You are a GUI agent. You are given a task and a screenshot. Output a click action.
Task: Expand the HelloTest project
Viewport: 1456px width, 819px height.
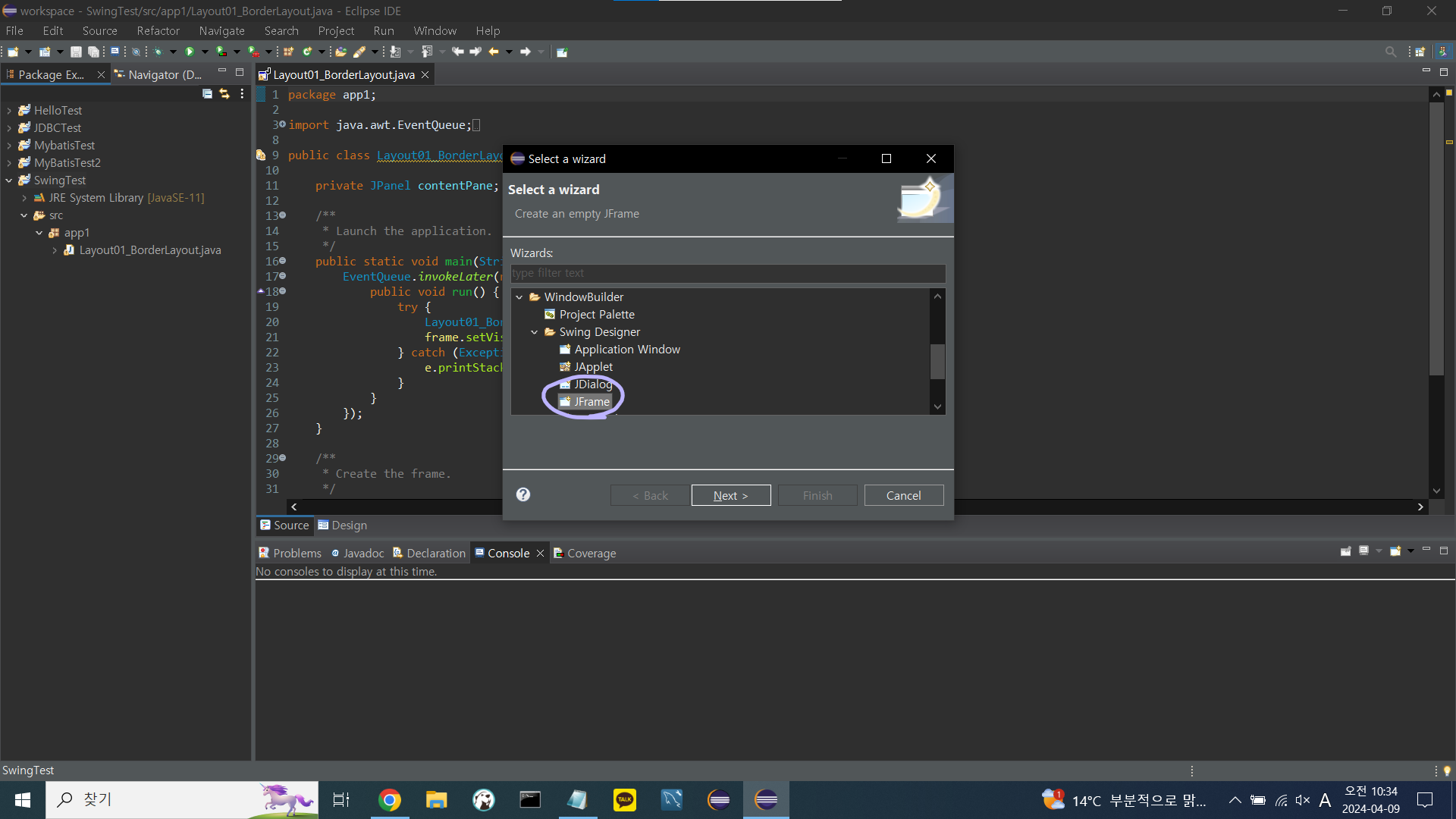[9, 111]
